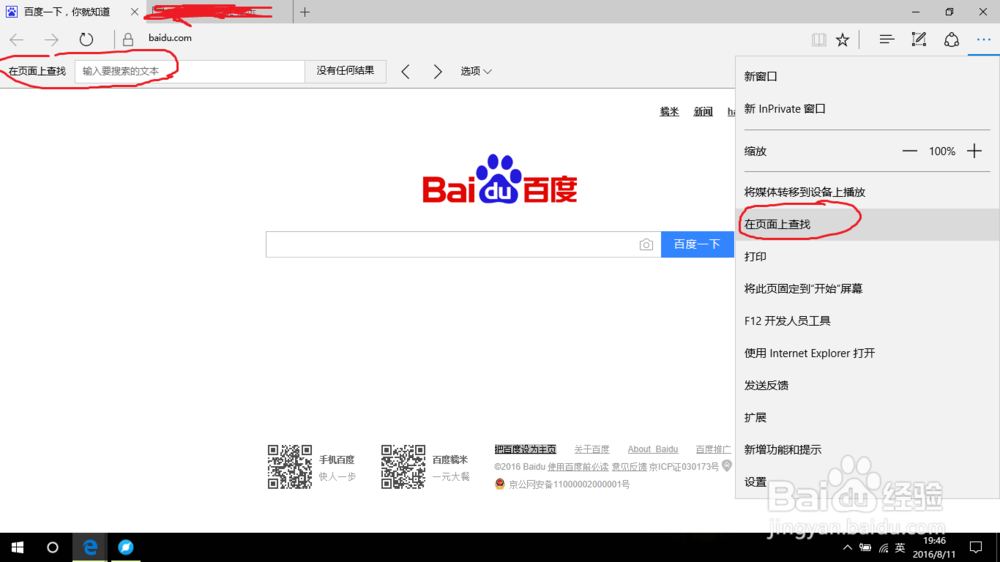Increase zoom with plus button
1000x562 pixels.
[x=974, y=151]
